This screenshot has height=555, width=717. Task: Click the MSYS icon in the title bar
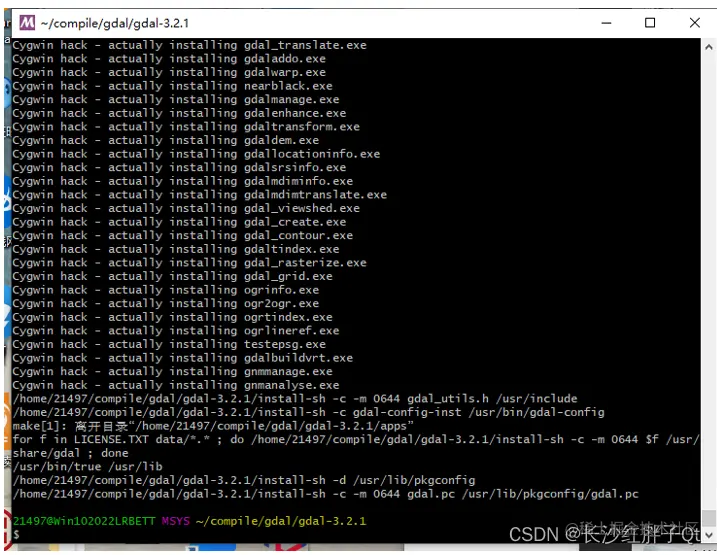[27, 22]
